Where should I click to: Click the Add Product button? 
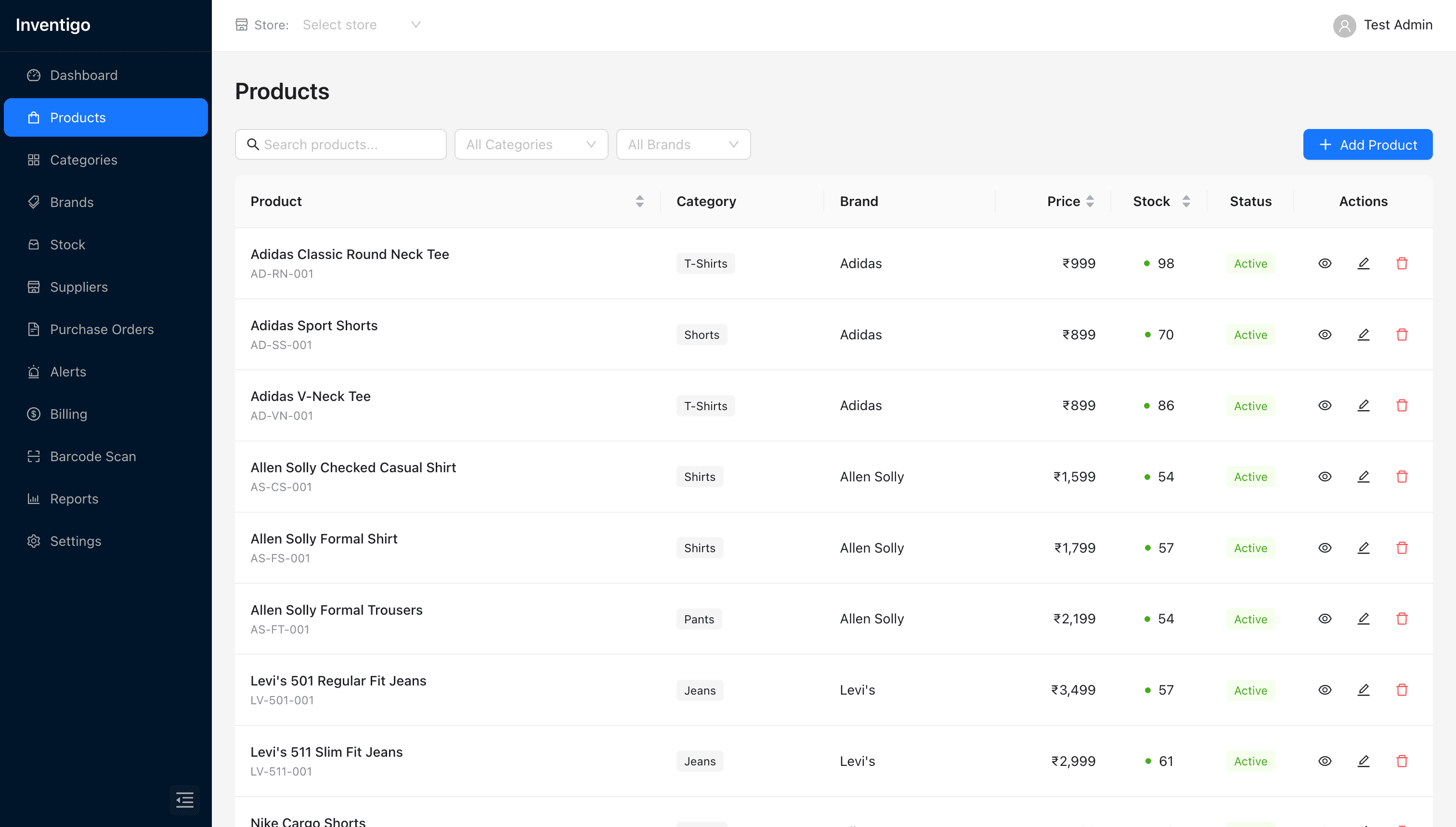pos(1367,144)
